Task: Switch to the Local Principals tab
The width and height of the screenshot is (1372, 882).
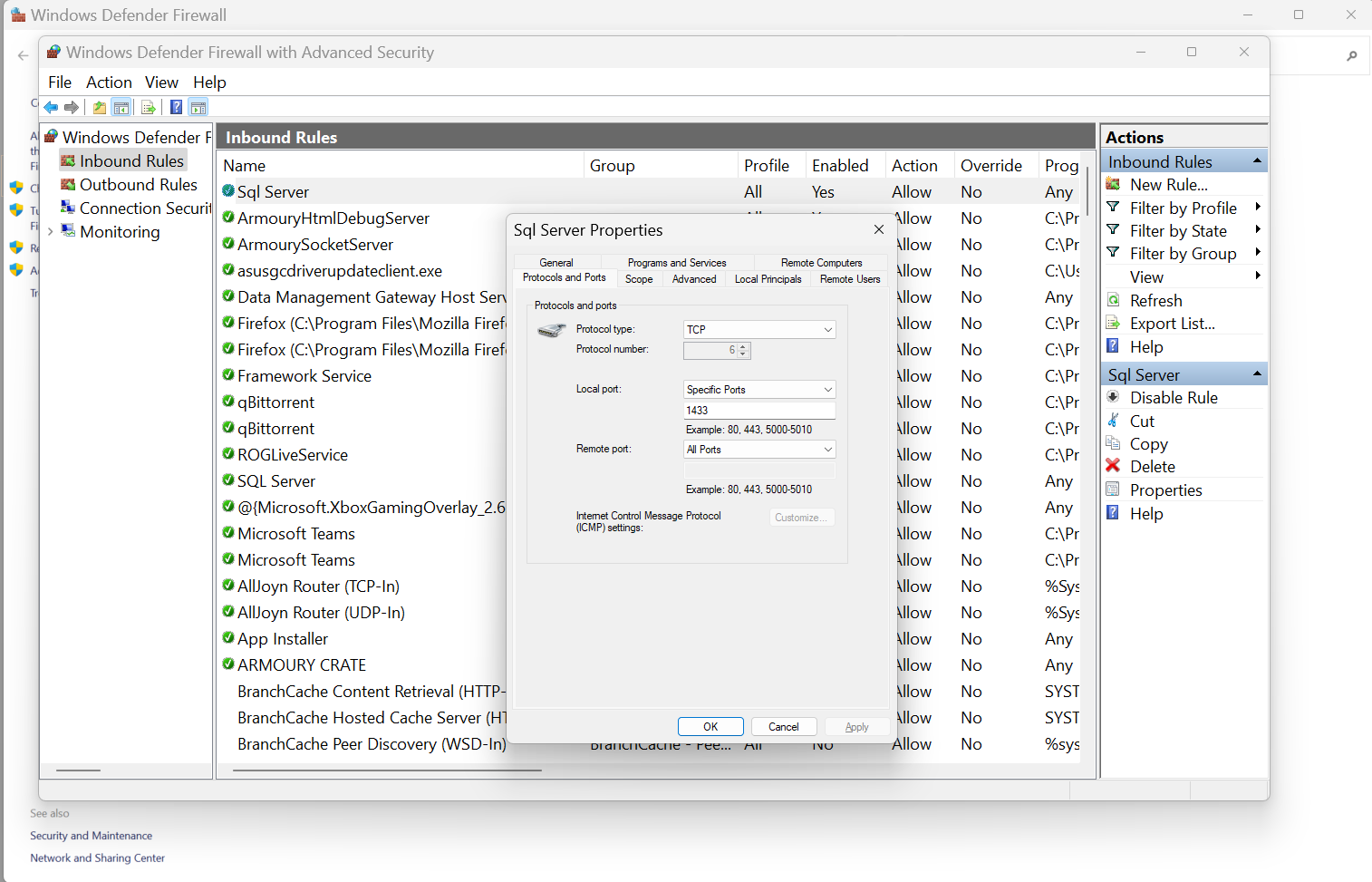Action: click(768, 279)
